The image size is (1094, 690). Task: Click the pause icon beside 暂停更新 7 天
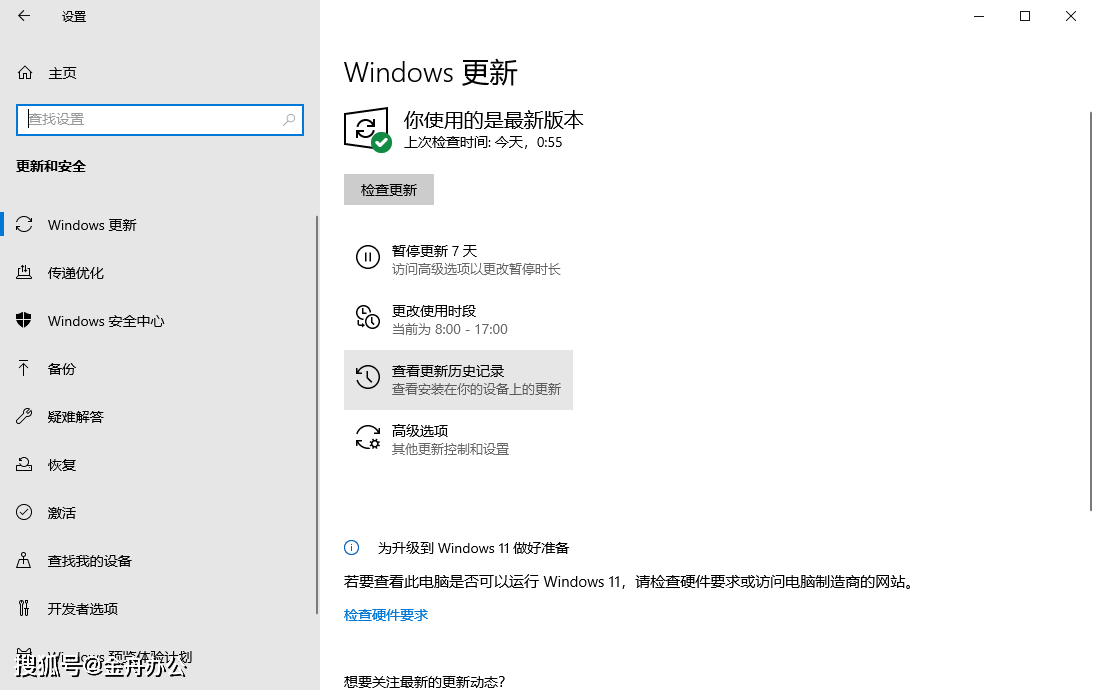(x=368, y=258)
